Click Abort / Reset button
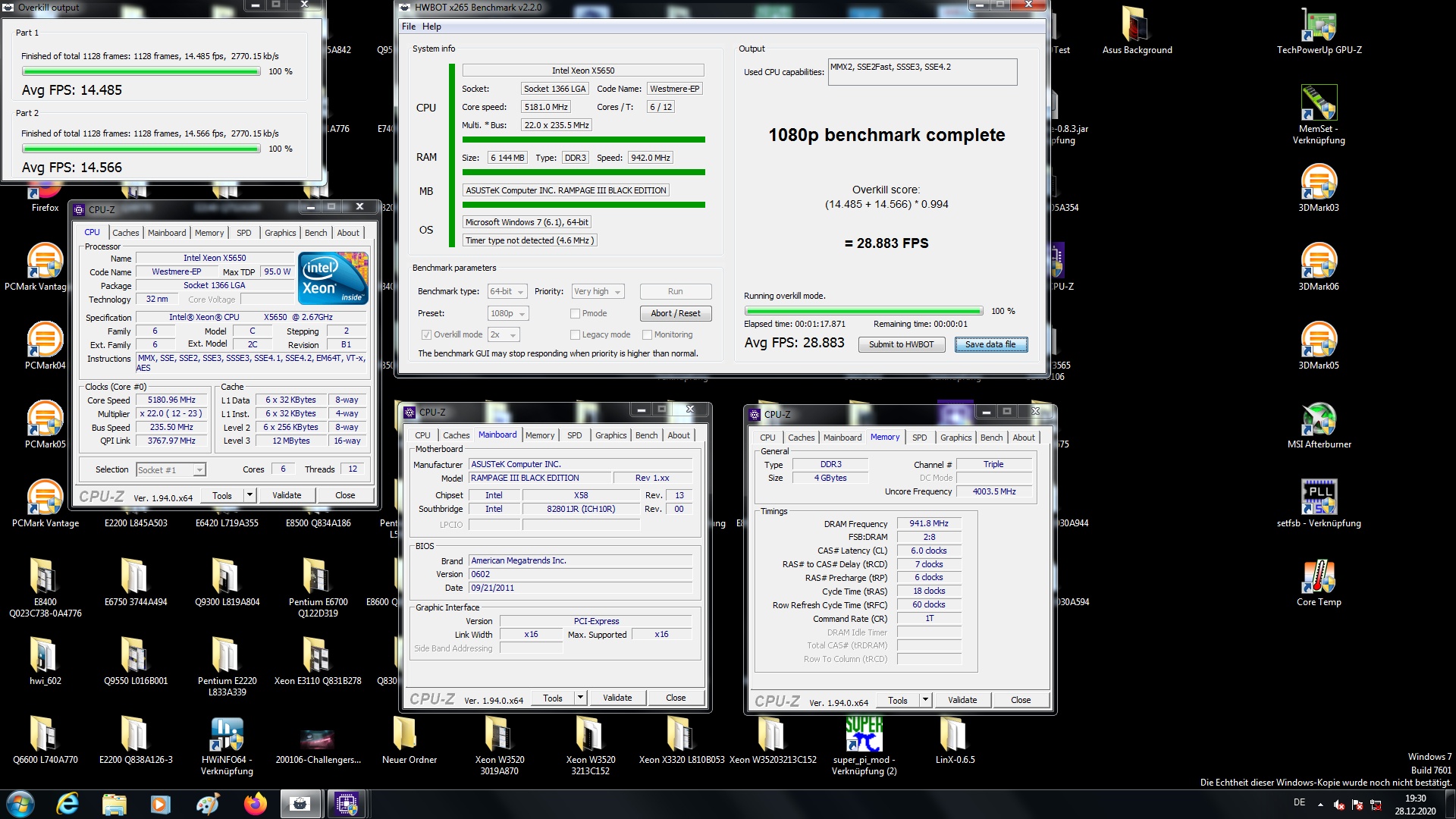The width and height of the screenshot is (1456, 819). pyautogui.click(x=675, y=313)
